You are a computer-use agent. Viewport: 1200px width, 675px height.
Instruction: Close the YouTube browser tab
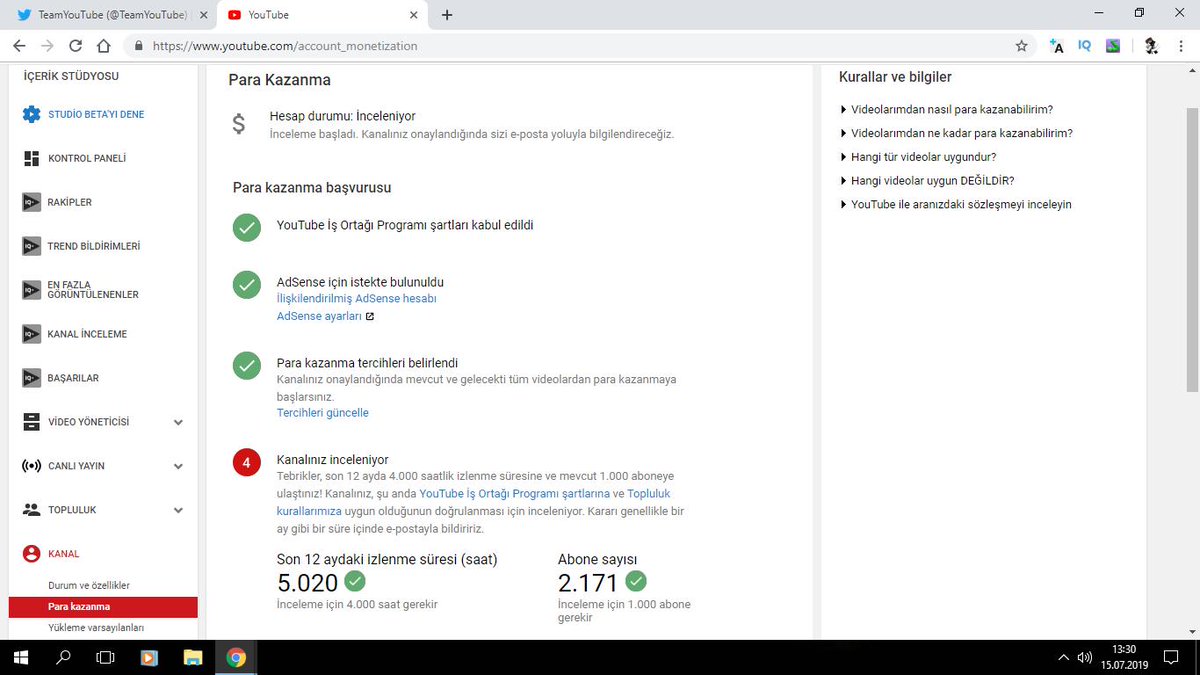pyautogui.click(x=413, y=15)
